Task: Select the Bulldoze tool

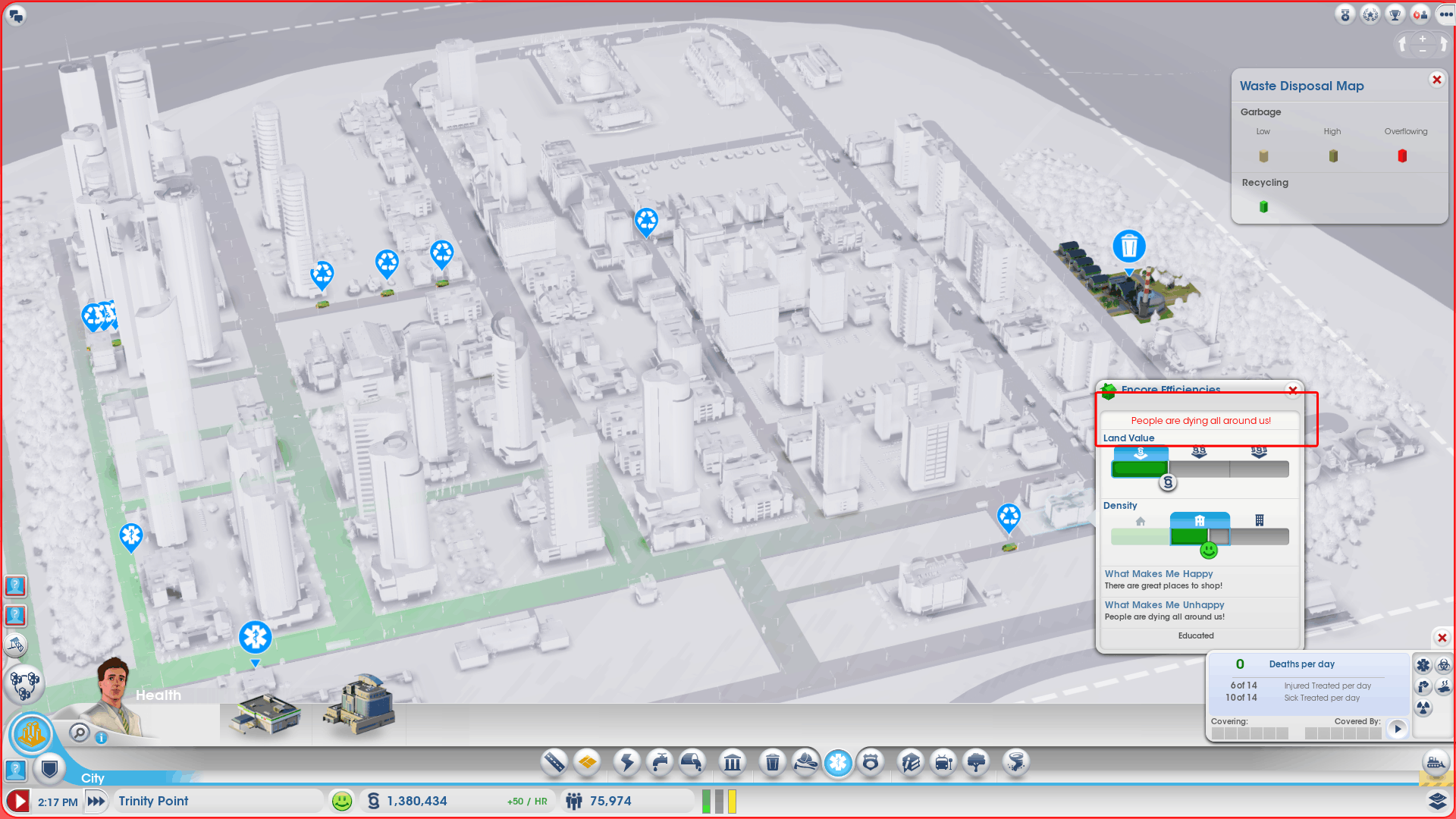Action: (x=1436, y=764)
